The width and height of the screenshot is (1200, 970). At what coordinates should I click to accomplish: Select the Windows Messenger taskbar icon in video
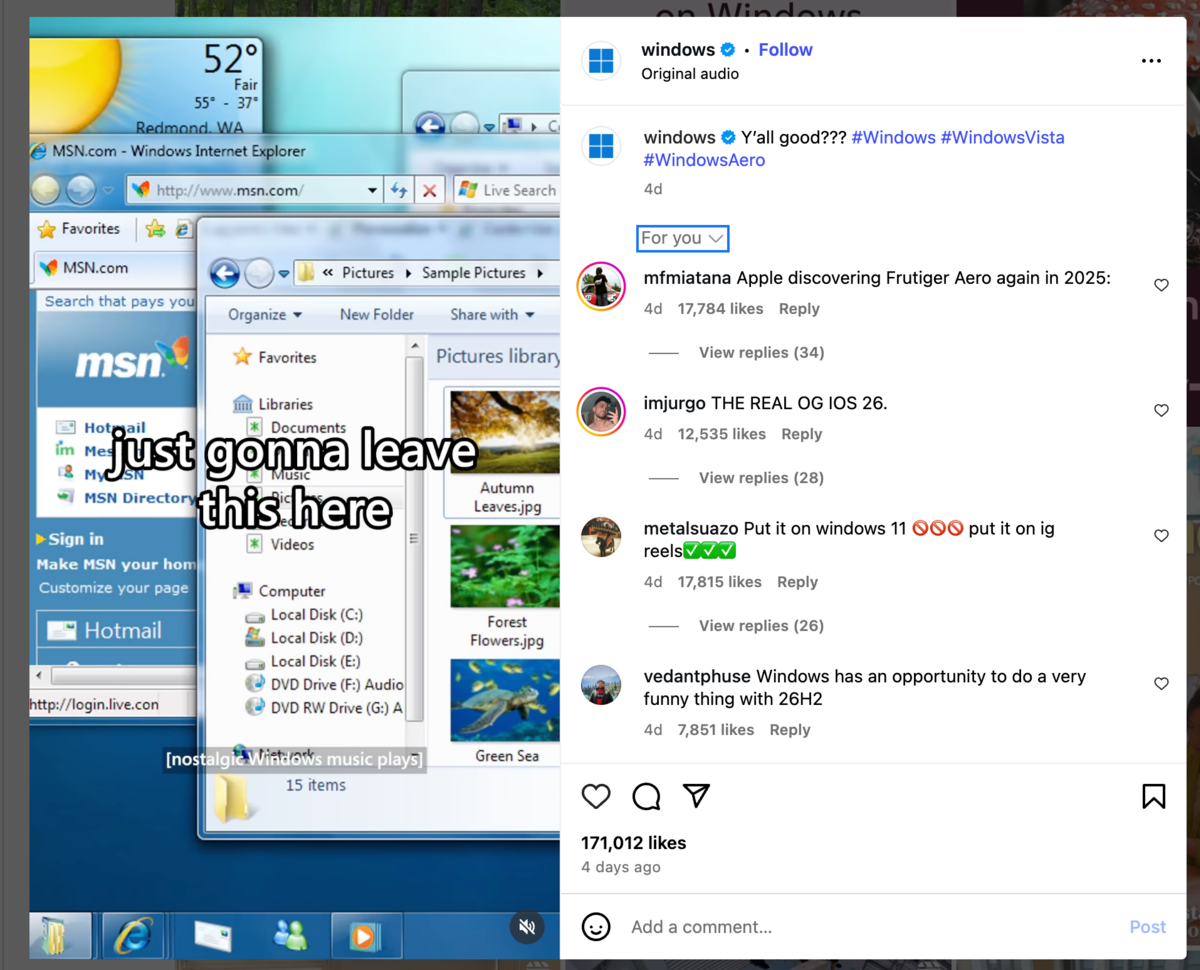point(291,937)
